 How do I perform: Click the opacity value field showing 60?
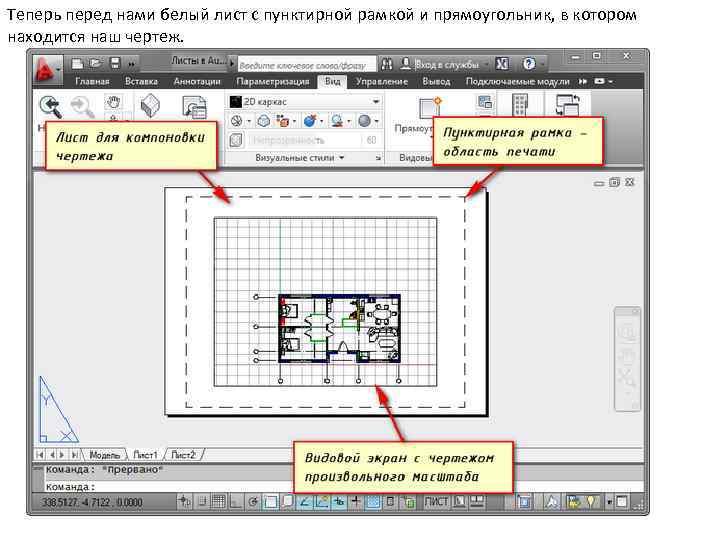(x=371, y=140)
